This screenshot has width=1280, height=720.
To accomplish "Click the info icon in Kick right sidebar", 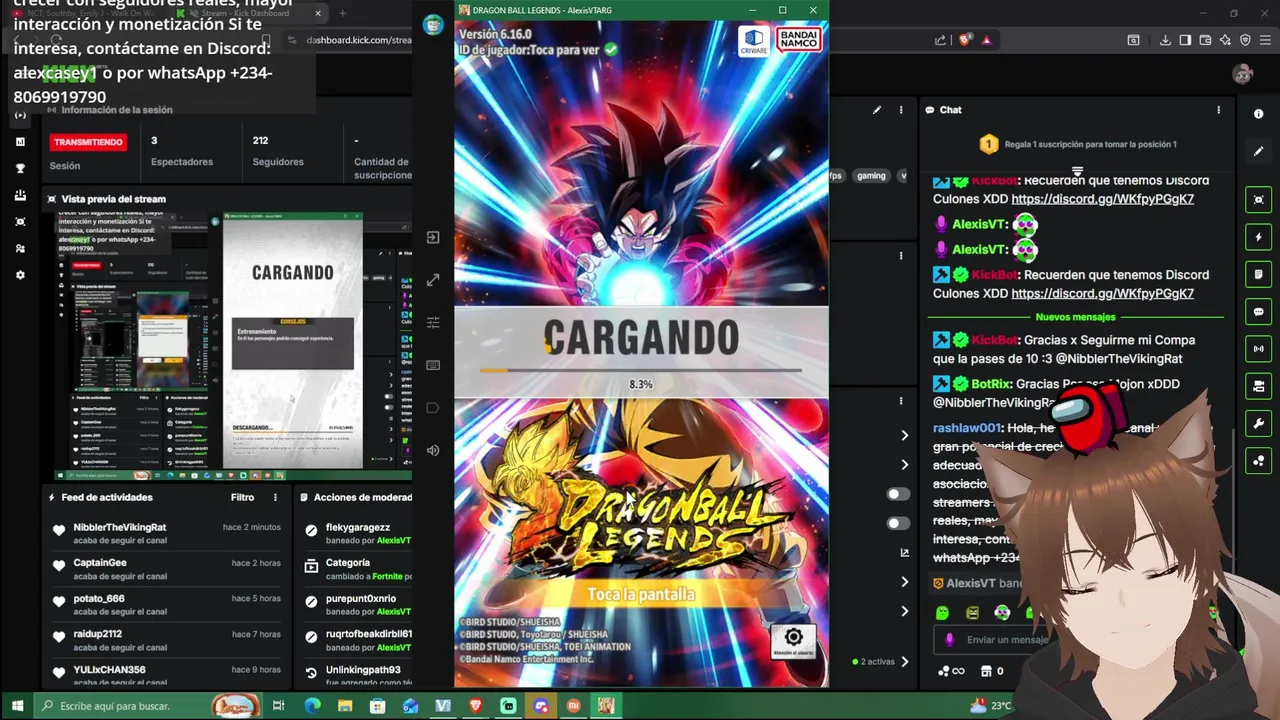I will click(x=1259, y=114).
